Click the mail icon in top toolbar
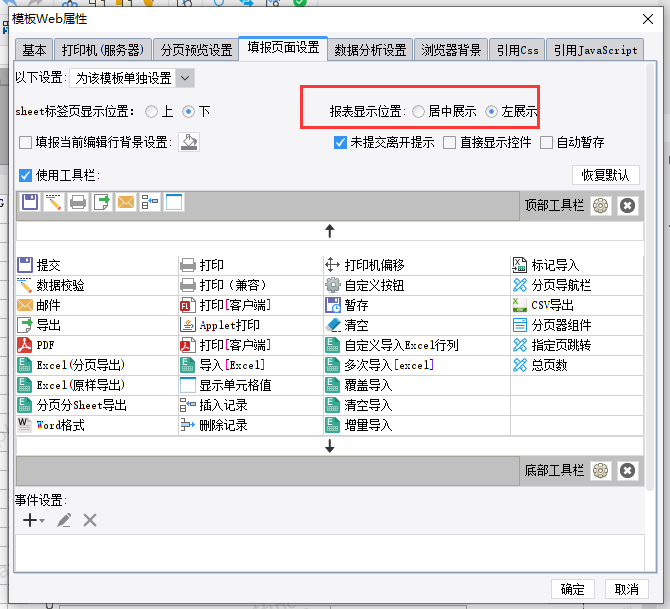The width and height of the screenshot is (670, 609). pos(126,202)
